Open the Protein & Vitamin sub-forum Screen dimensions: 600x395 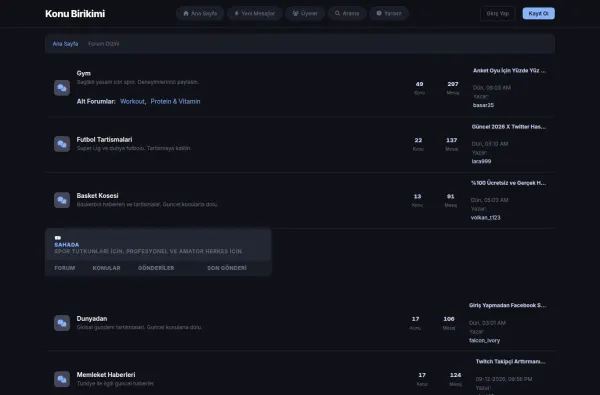pyautogui.click(x=175, y=101)
